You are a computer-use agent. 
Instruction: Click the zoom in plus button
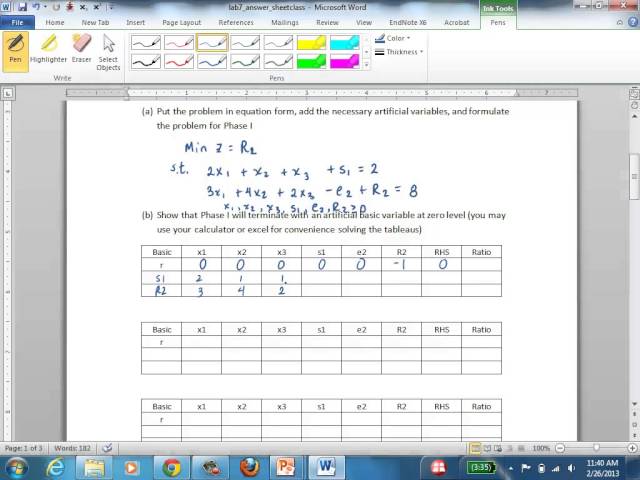coord(633,448)
